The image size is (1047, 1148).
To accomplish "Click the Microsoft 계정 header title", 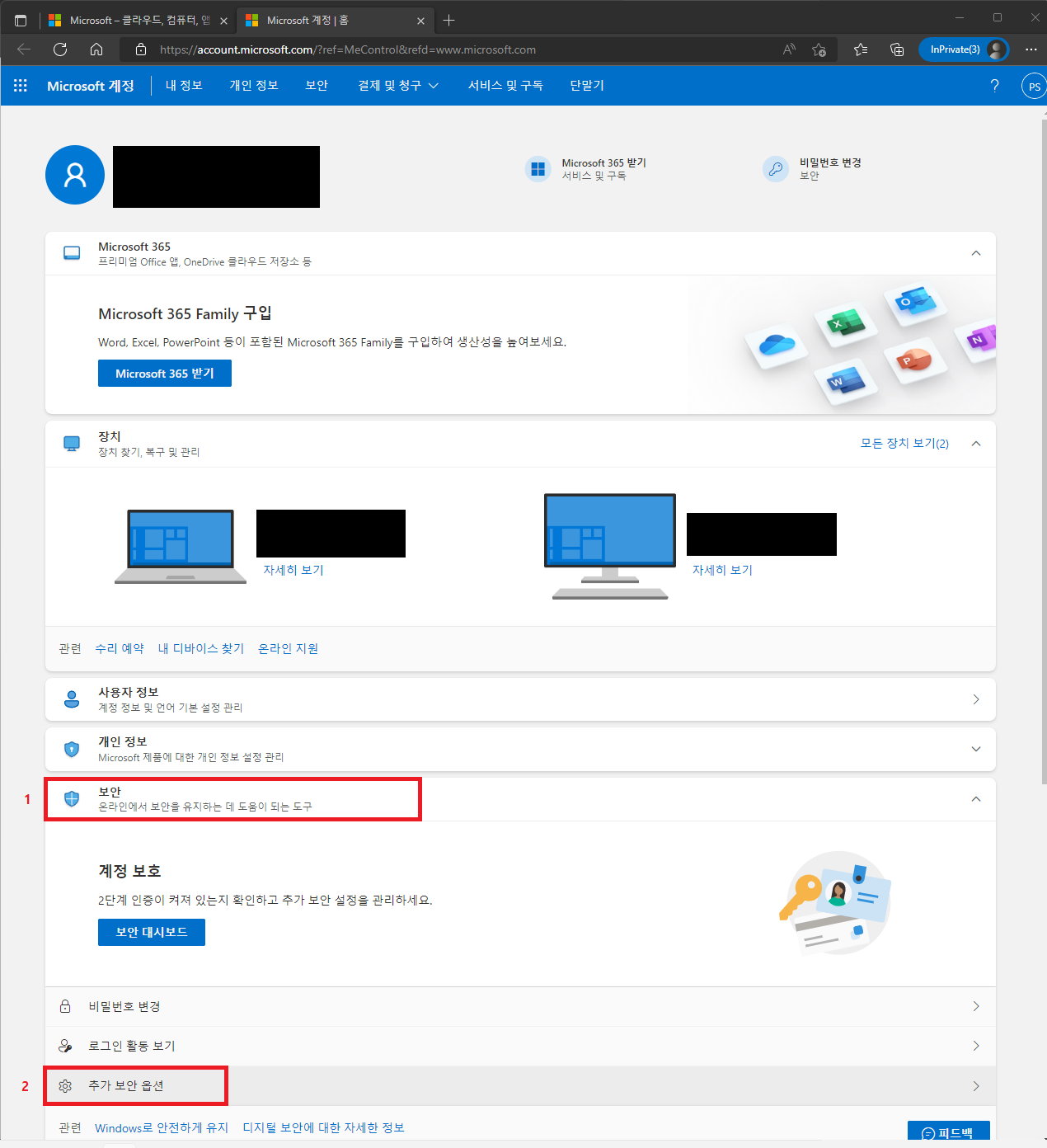I will [x=91, y=86].
